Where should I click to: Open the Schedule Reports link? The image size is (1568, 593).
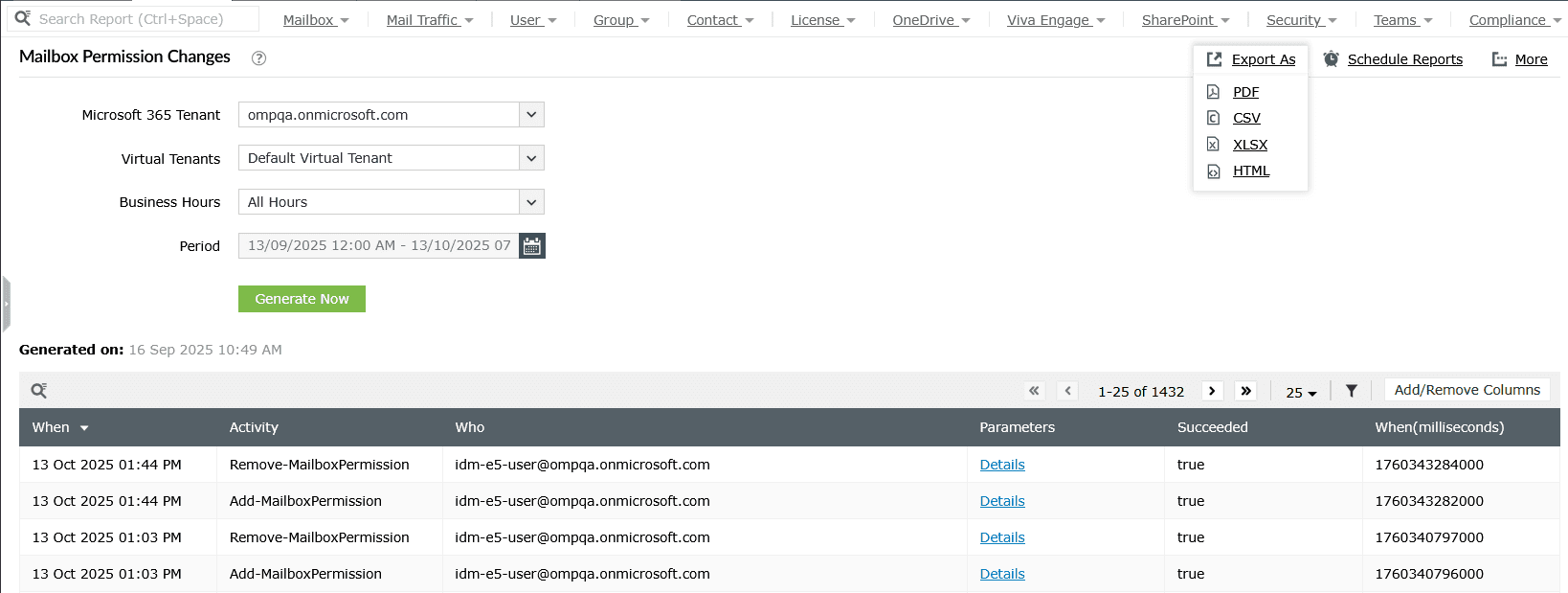pyautogui.click(x=1405, y=59)
